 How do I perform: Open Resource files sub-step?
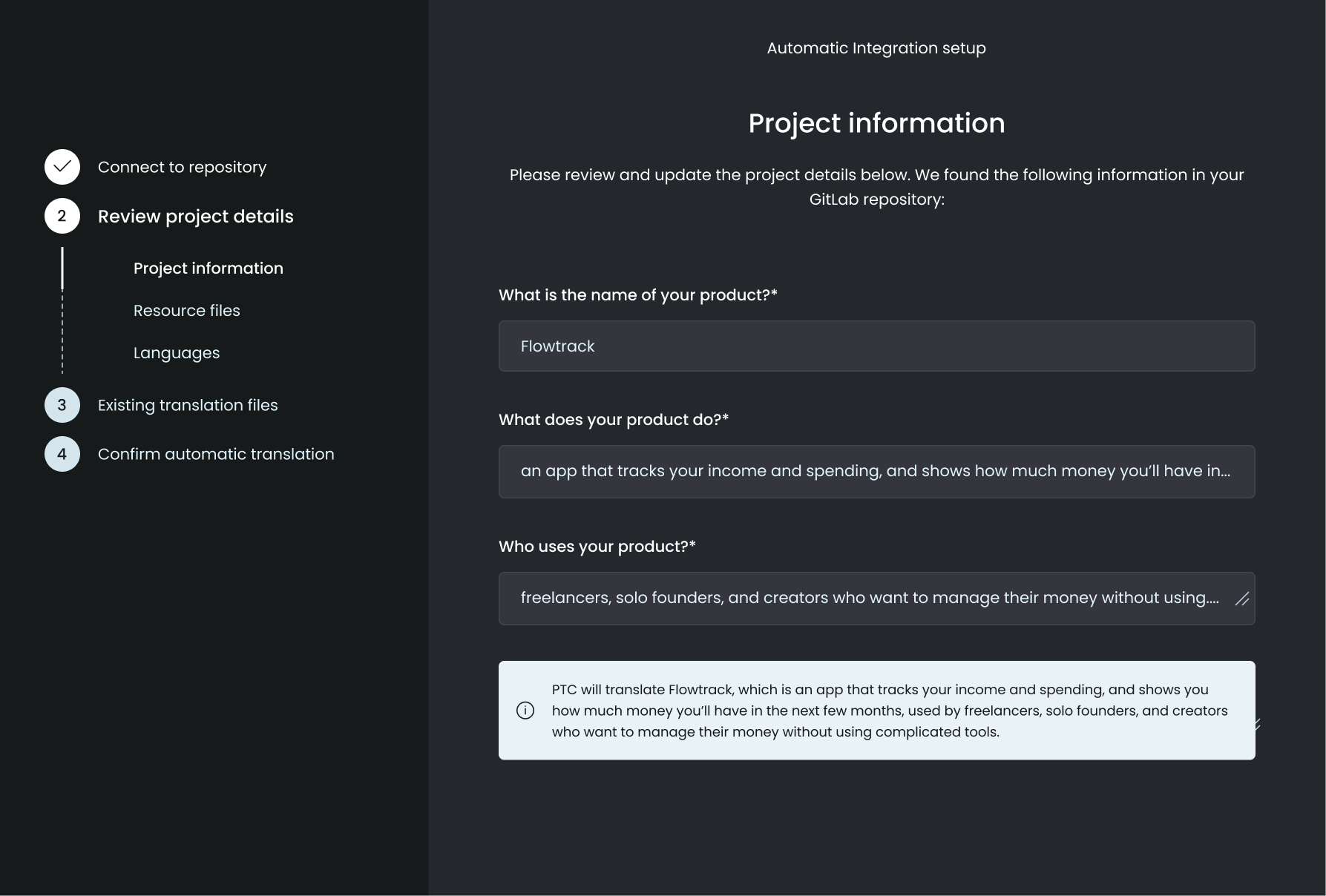click(x=186, y=311)
